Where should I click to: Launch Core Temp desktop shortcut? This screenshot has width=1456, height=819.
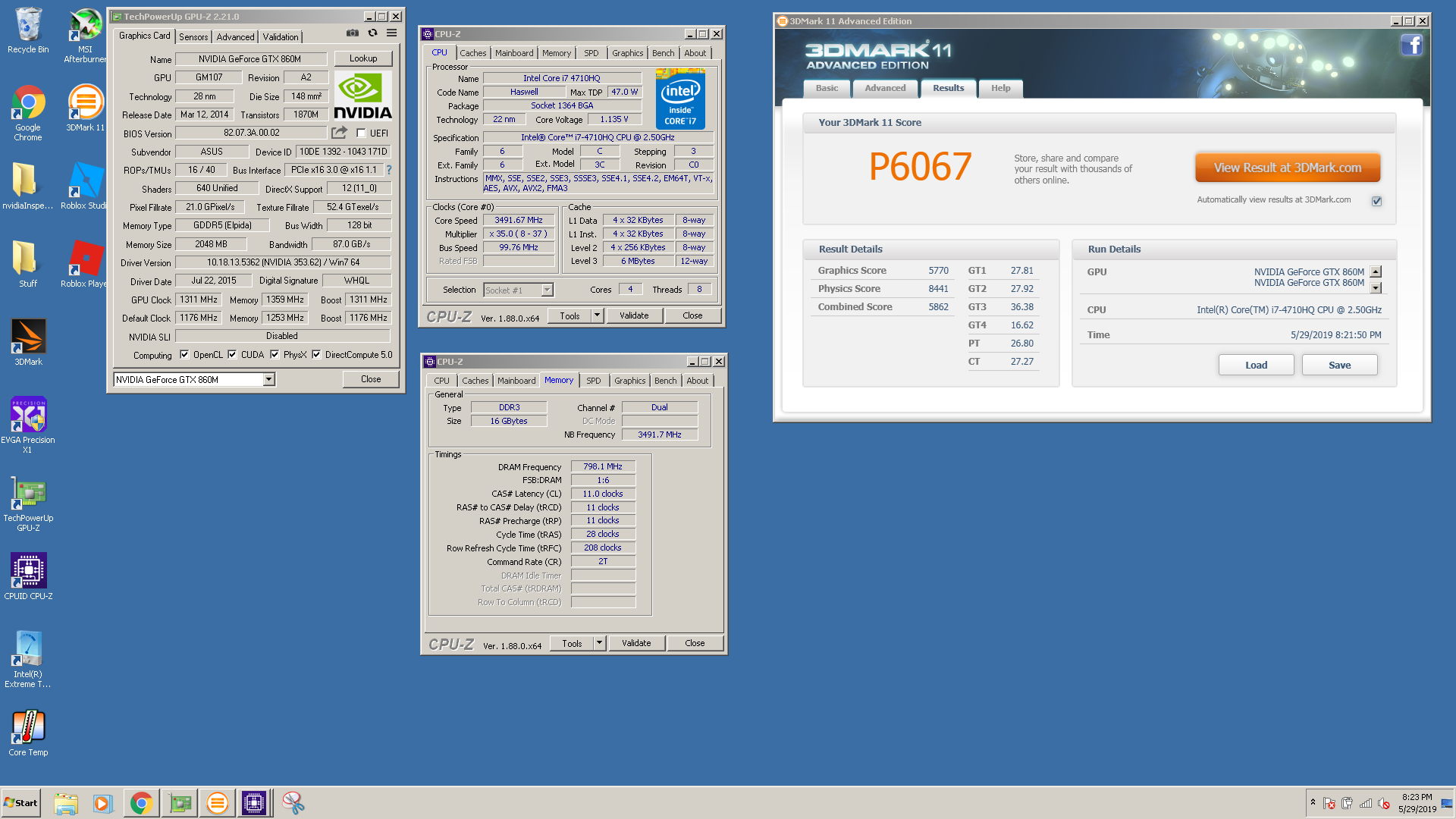click(28, 733)
